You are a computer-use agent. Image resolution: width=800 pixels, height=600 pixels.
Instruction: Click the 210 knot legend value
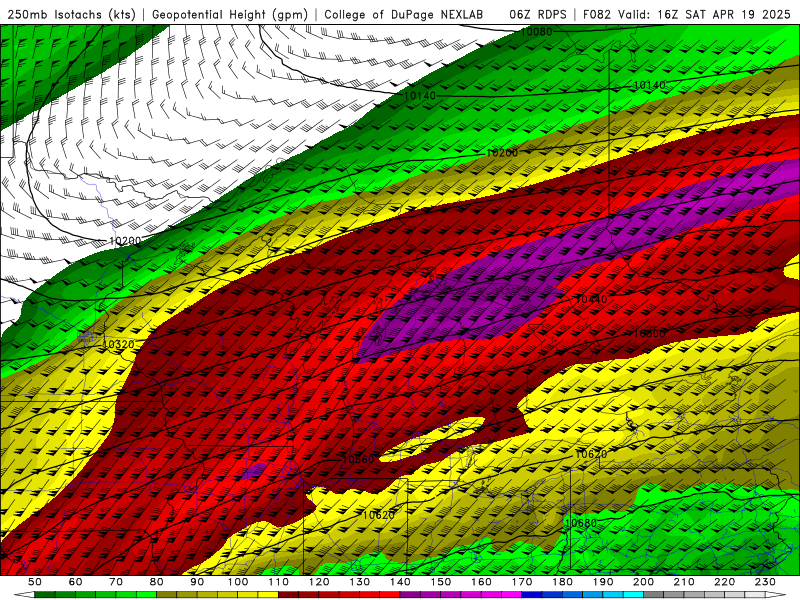tap(684, 582)
